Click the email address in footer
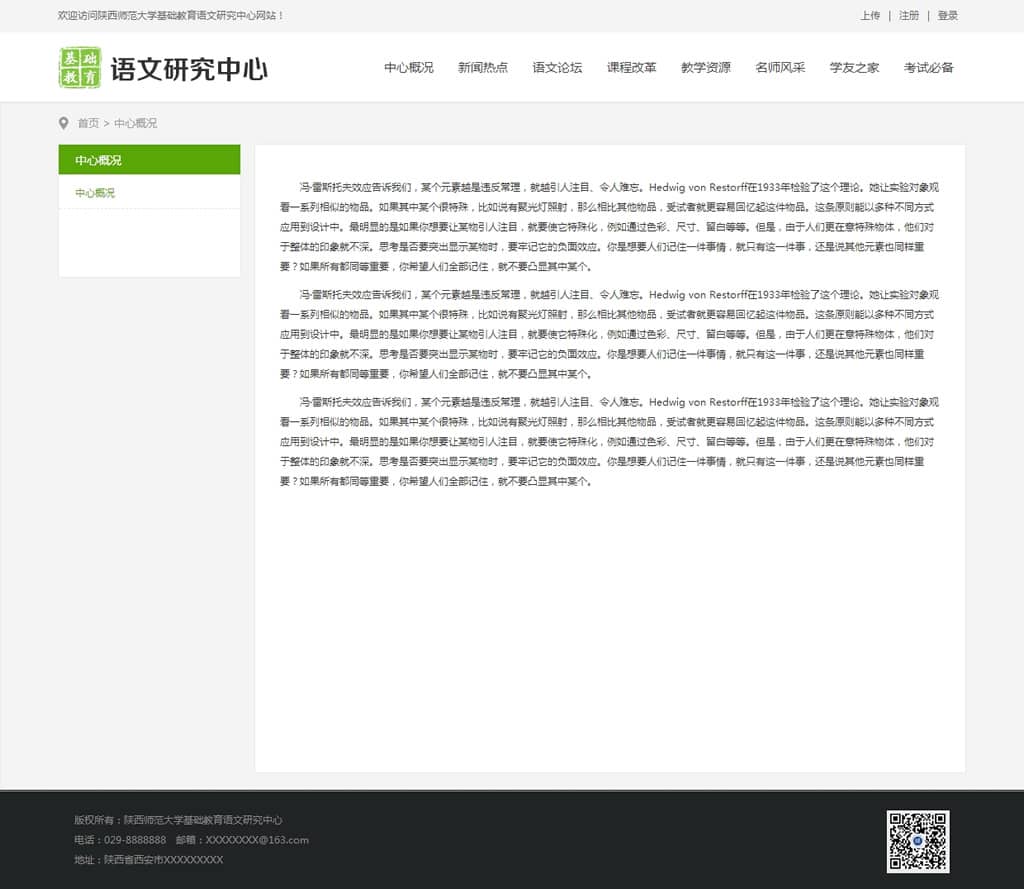 coord(256,840)
